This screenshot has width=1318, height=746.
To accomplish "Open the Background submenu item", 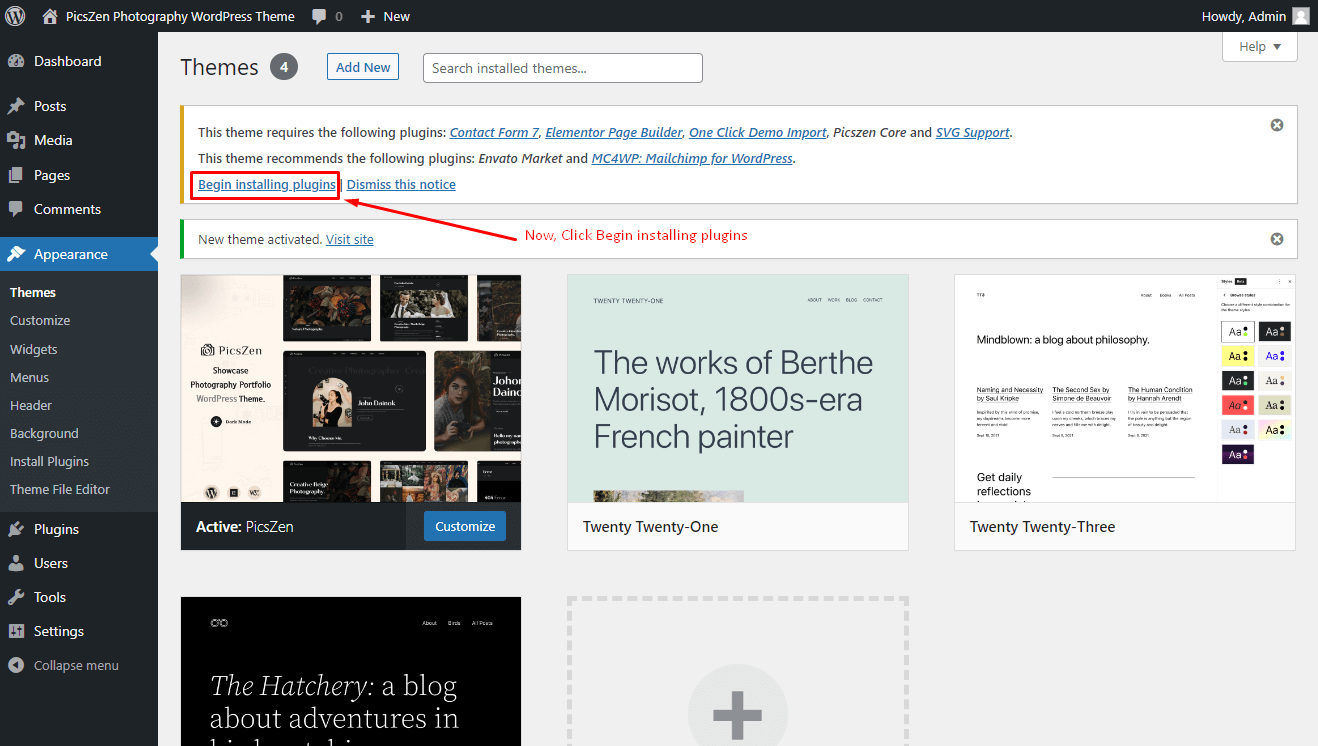I will point(44,433).
